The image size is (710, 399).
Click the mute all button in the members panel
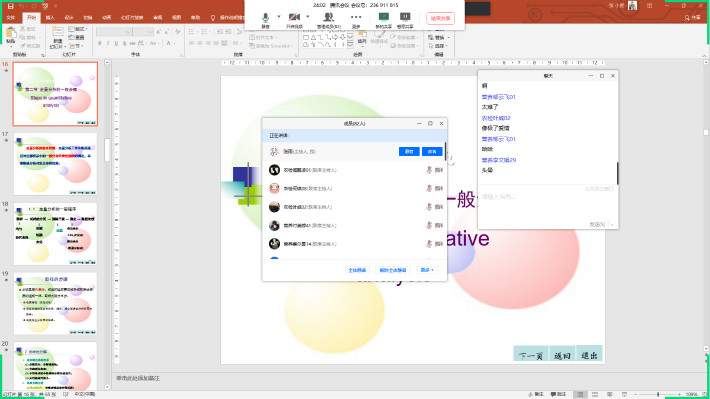tap(357, 270)
